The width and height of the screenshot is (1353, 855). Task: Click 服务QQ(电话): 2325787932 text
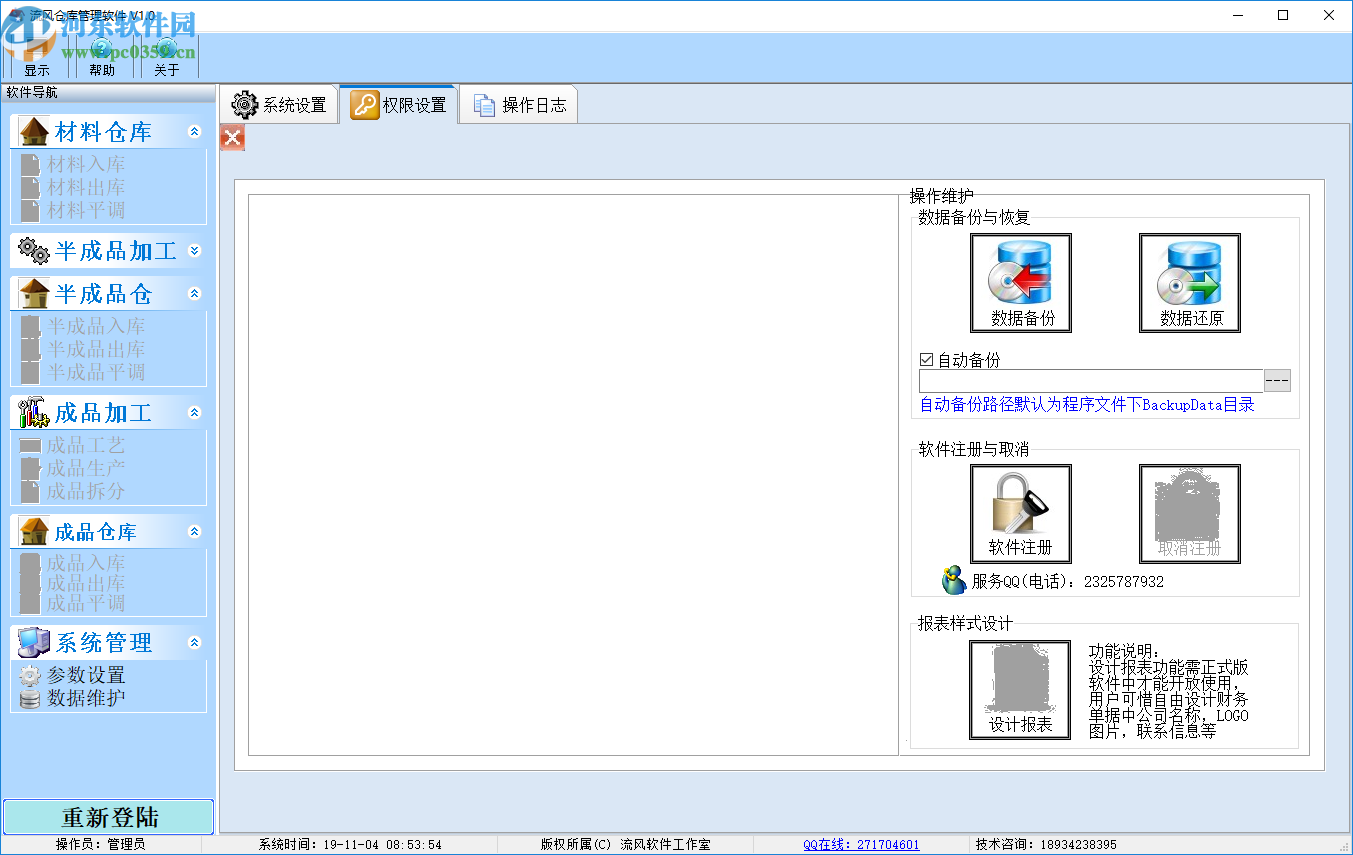(1067, 581)
